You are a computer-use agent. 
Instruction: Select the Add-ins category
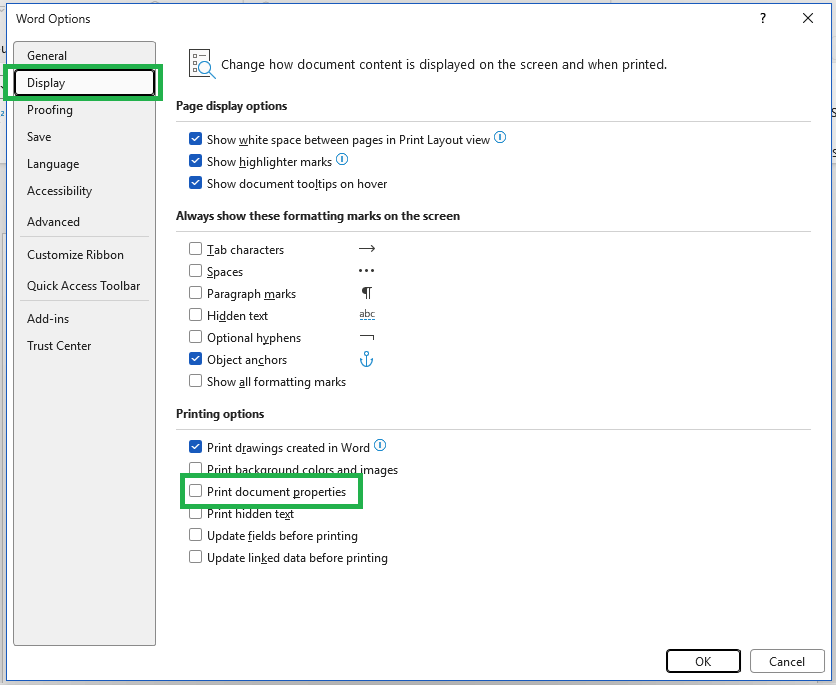84,319
